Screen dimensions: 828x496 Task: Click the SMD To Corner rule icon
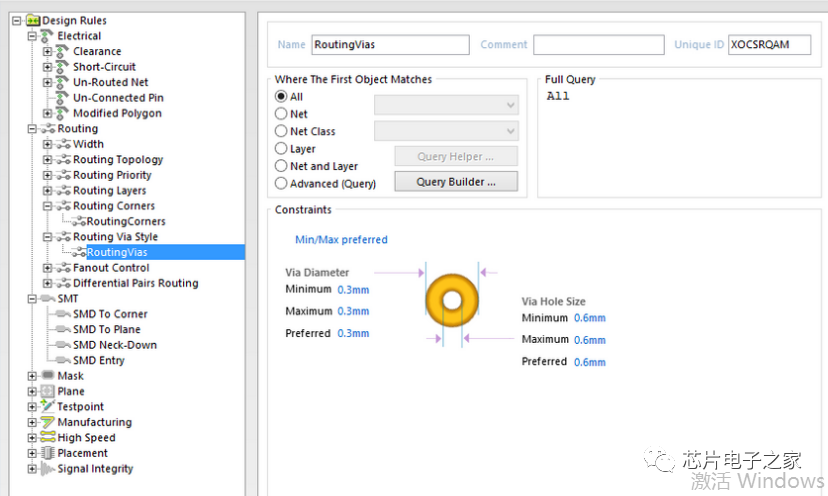tap(63, 314)
